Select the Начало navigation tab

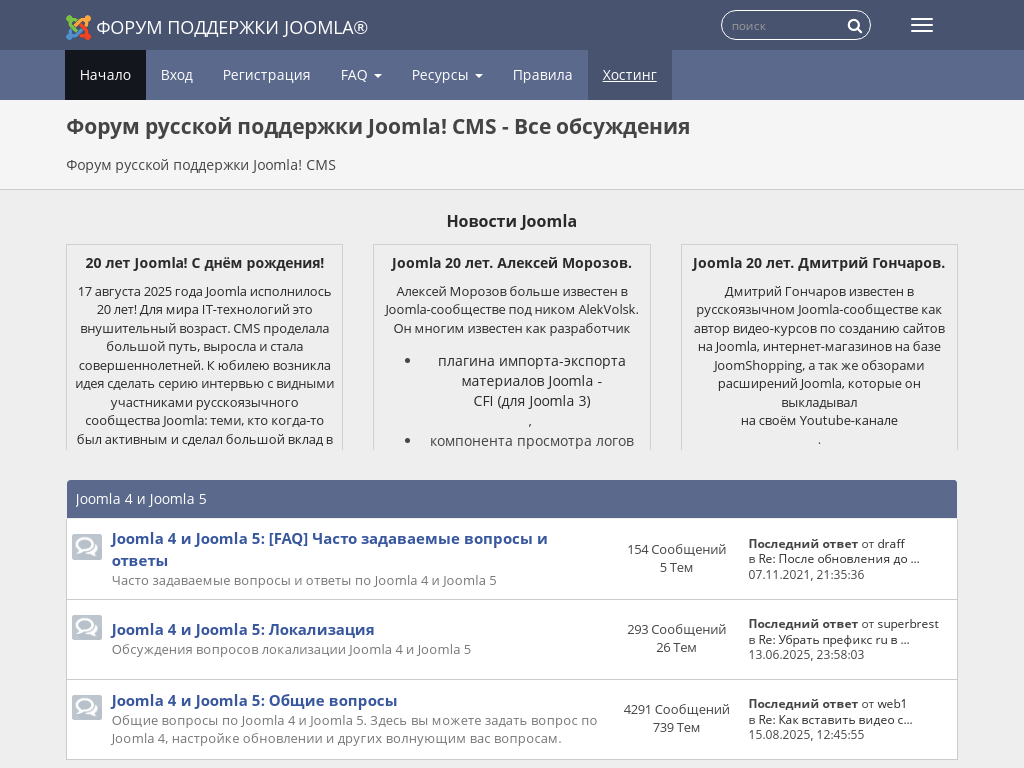point(105,75)
